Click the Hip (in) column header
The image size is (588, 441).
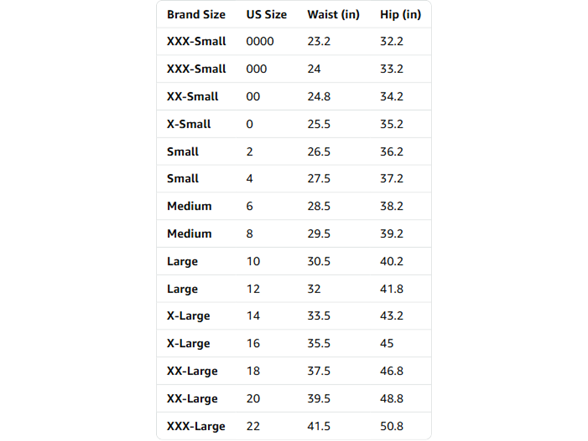(x=400, y=15)
